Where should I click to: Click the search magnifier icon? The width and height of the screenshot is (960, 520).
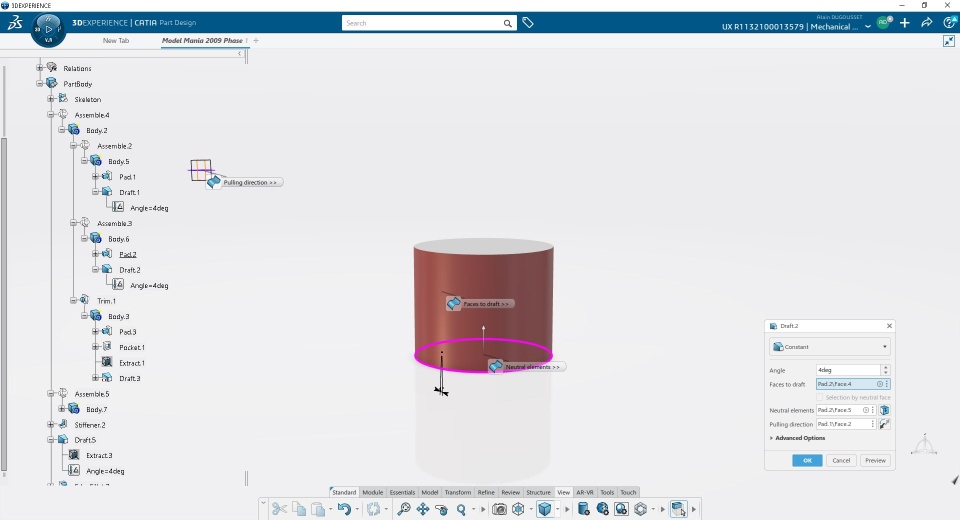click(x=508, y=23)
